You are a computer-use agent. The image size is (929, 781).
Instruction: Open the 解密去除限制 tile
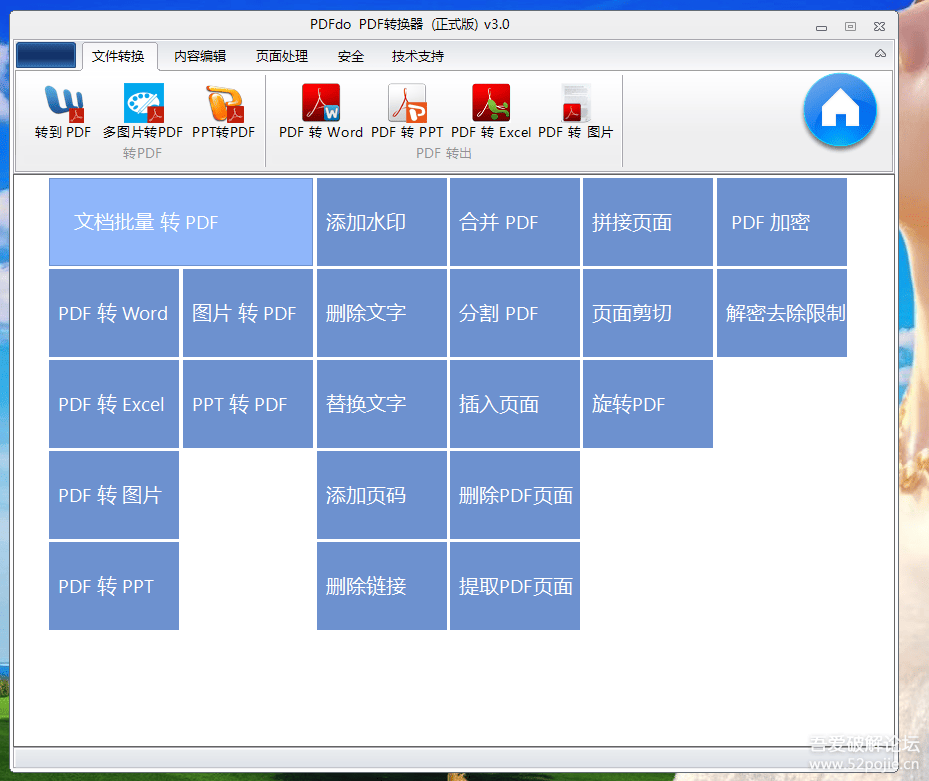pyautogui.click(x=781, y=313)
